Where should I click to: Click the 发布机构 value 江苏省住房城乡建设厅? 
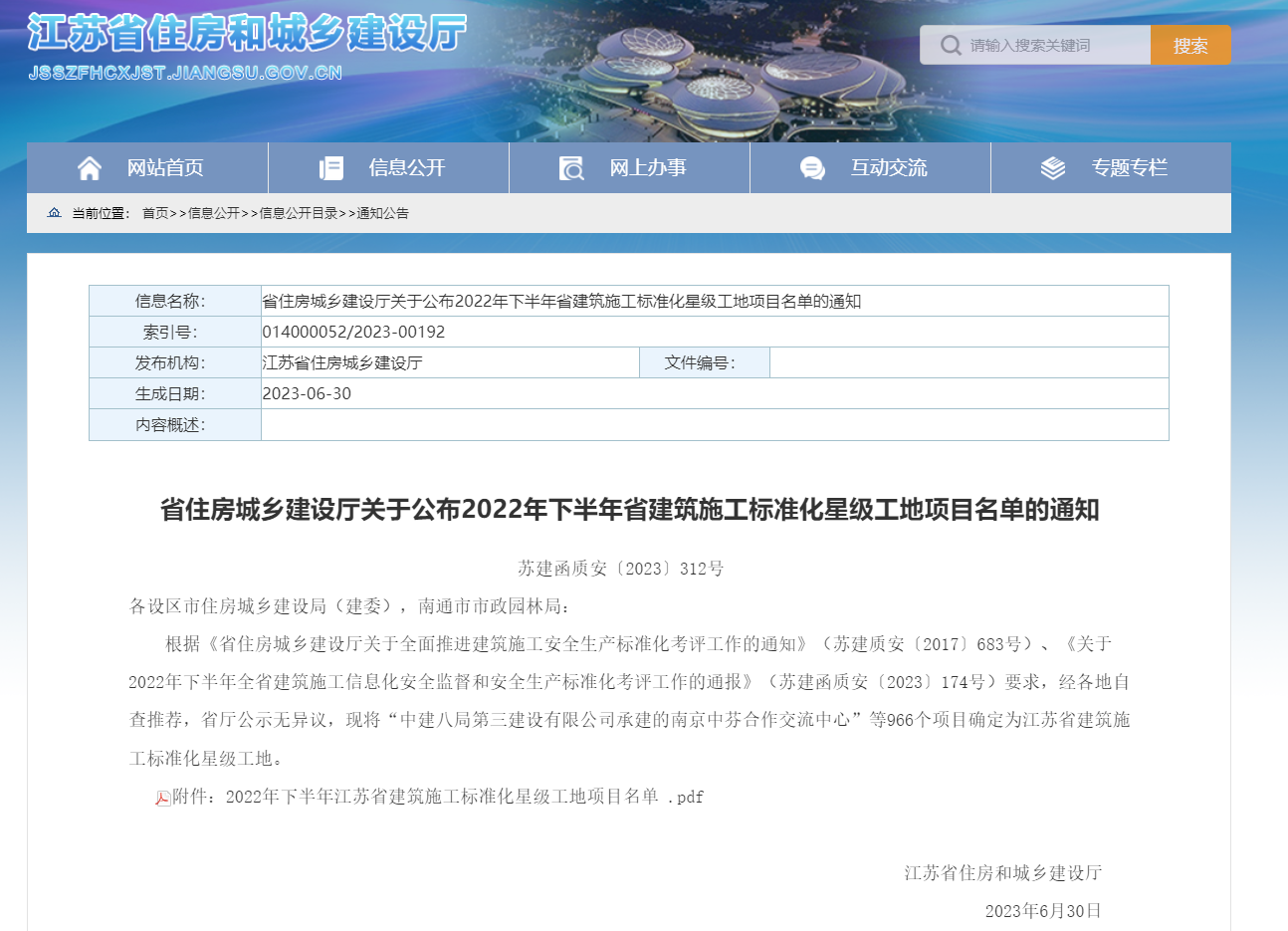point(342,362)
